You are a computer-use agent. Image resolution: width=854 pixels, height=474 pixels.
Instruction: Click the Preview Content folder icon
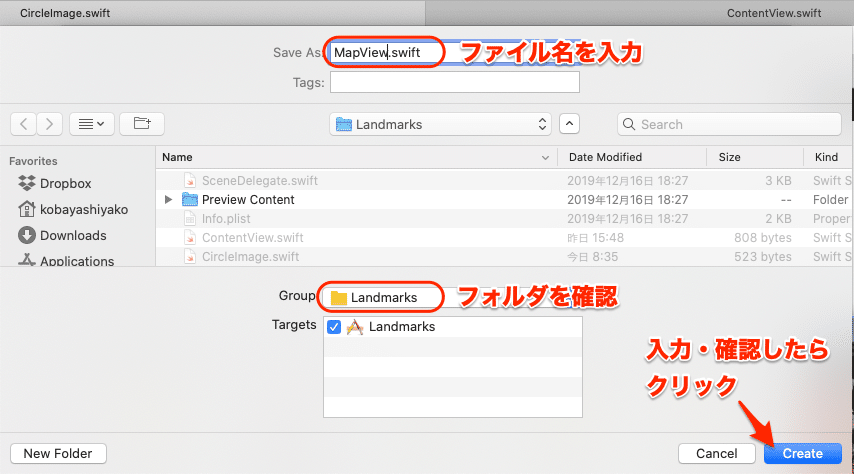(190, 199)
